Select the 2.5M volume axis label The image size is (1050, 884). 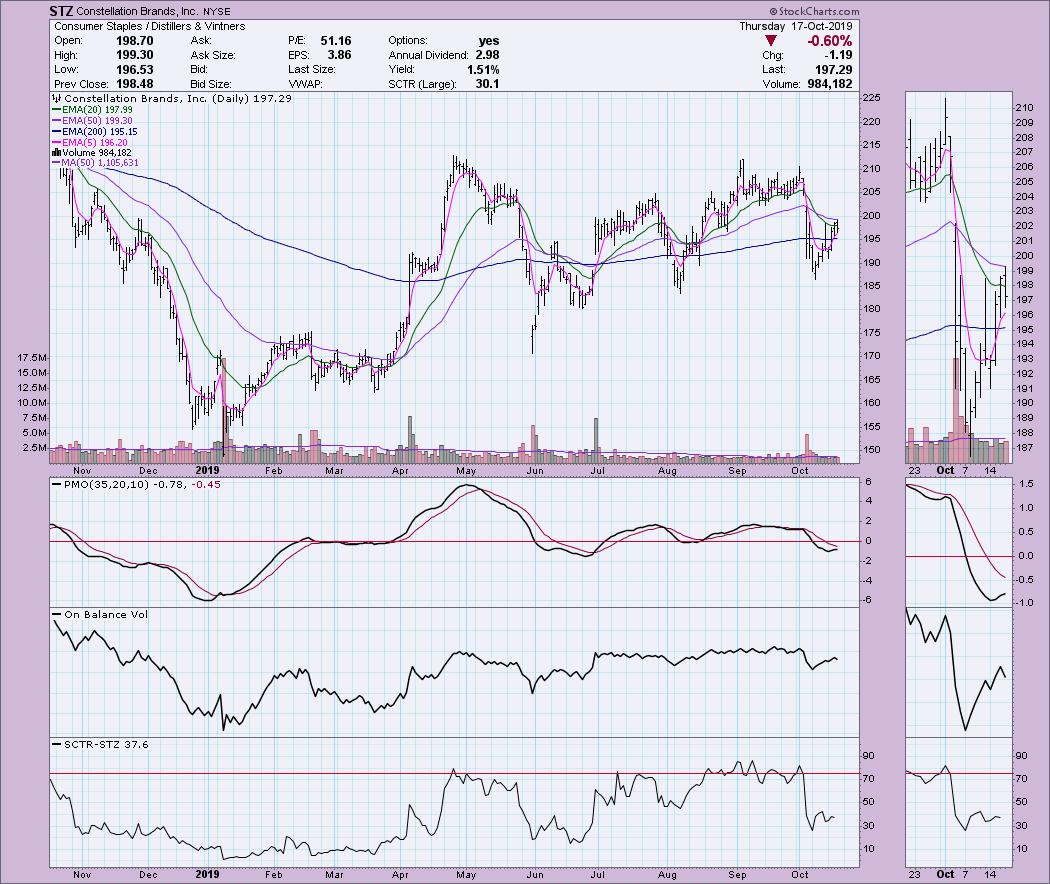pos(35,448)
